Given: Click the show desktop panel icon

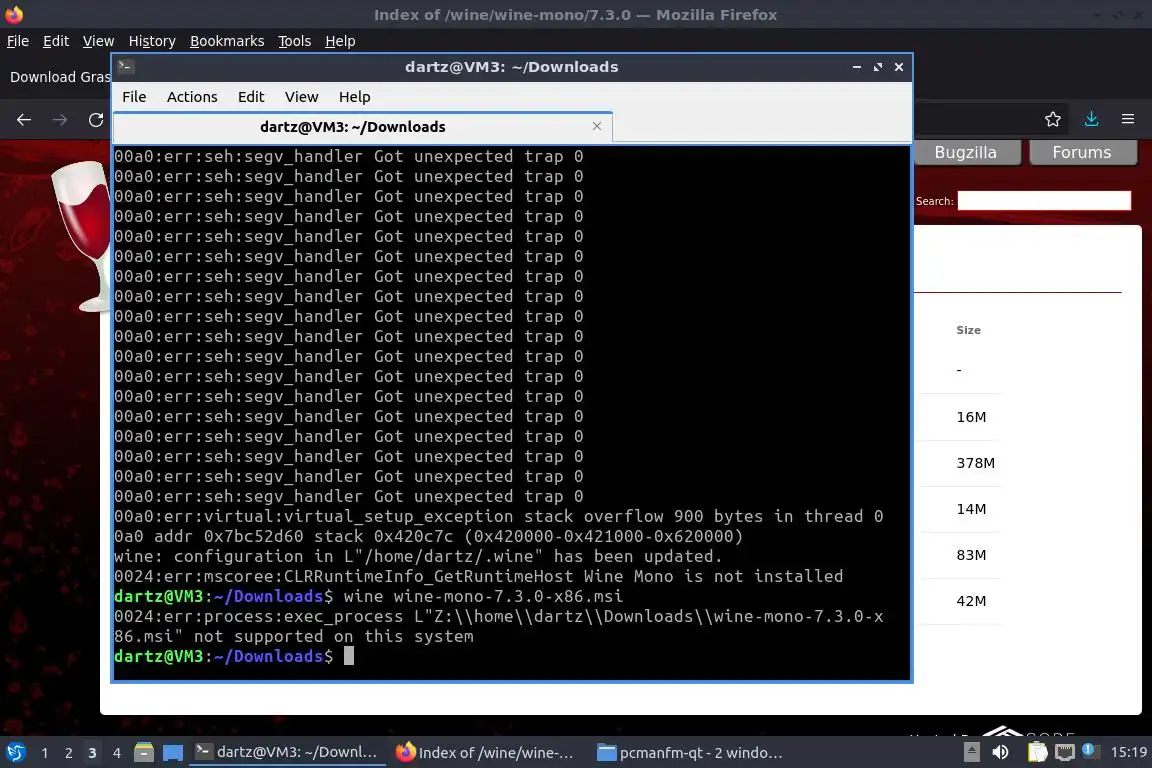Looking at the screenshot, I should (173, 753).
